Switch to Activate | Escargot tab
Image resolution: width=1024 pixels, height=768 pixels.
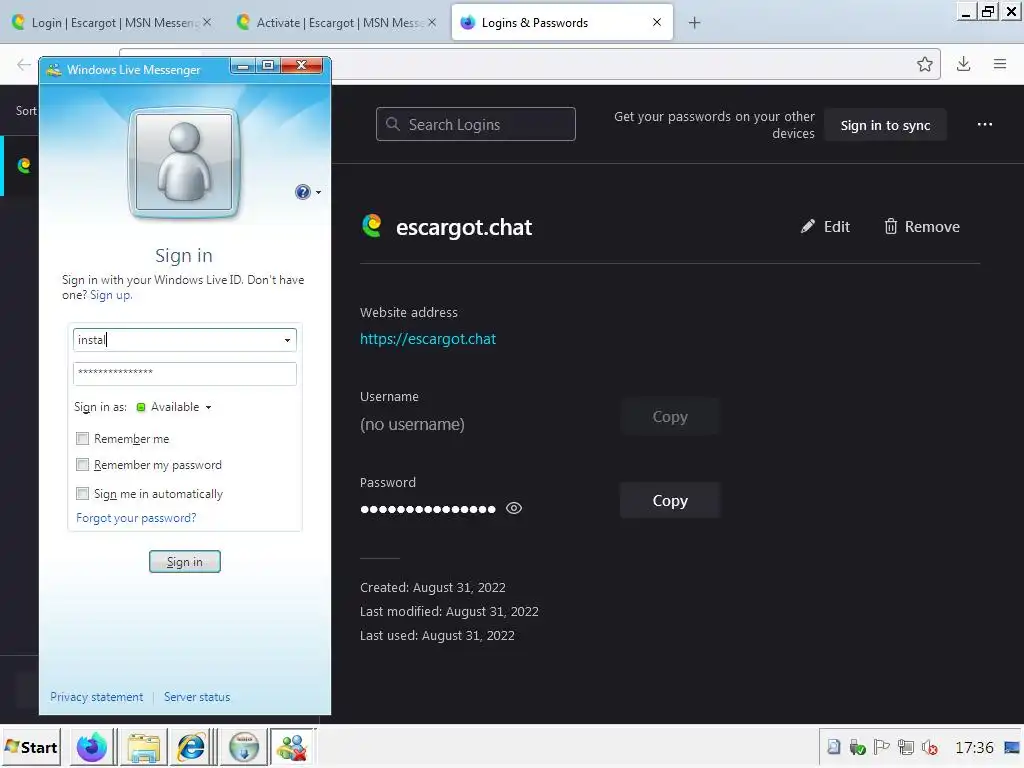334,22
